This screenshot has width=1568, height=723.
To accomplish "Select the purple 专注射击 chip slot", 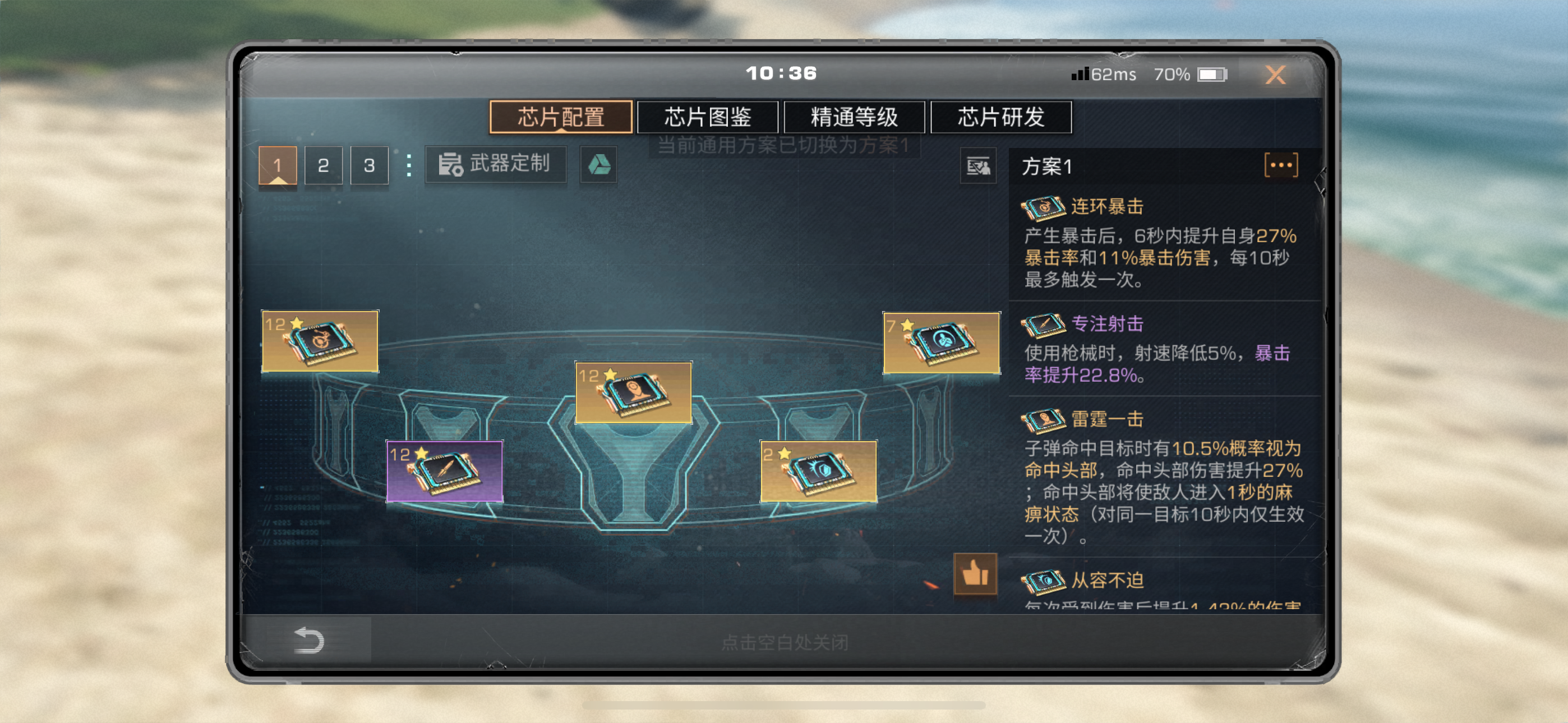I will [x=444, y=471].
